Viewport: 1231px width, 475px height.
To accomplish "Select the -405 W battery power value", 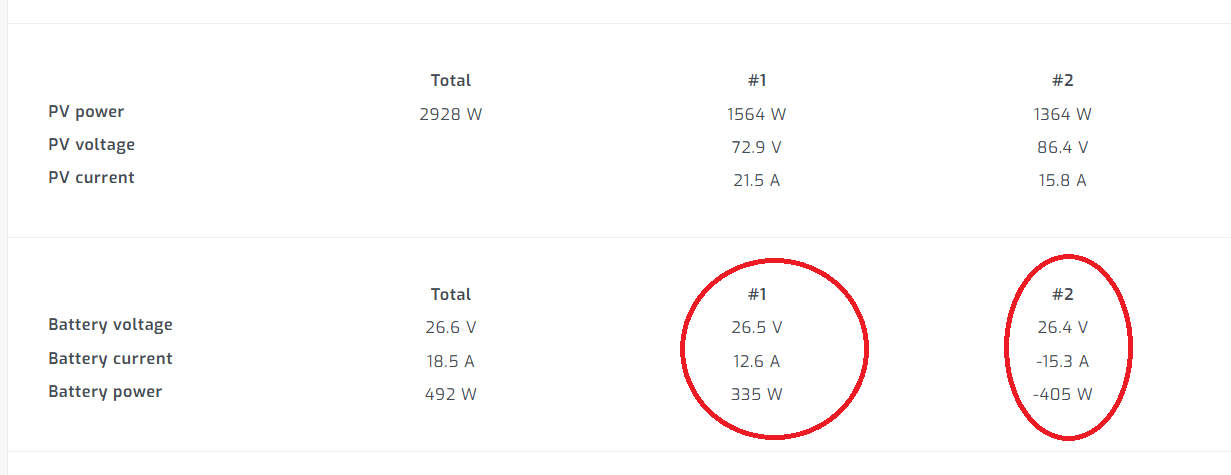I will pos(1062,394).
